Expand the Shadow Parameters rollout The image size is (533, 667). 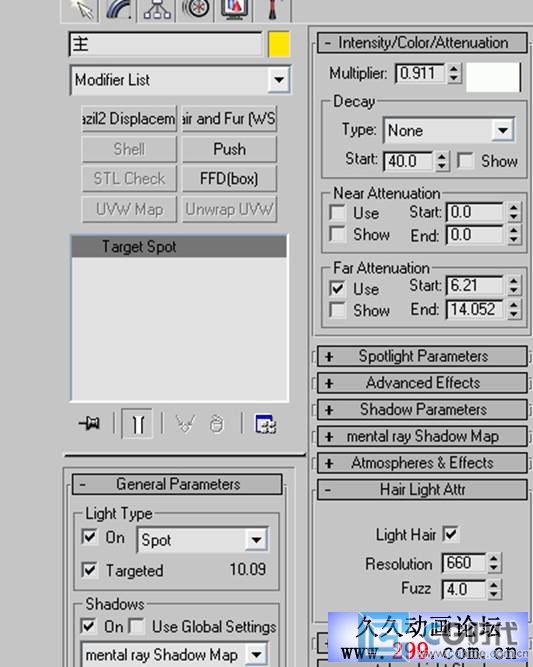click(x=422, y=410)
